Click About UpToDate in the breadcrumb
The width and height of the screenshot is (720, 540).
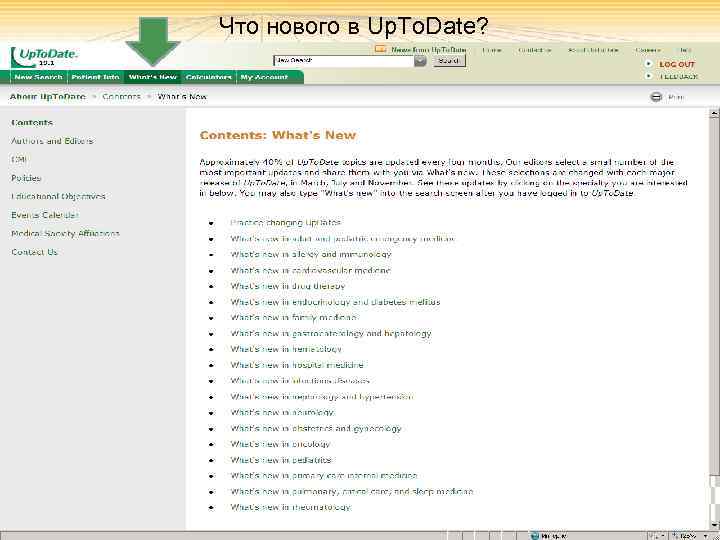[48, 97]
